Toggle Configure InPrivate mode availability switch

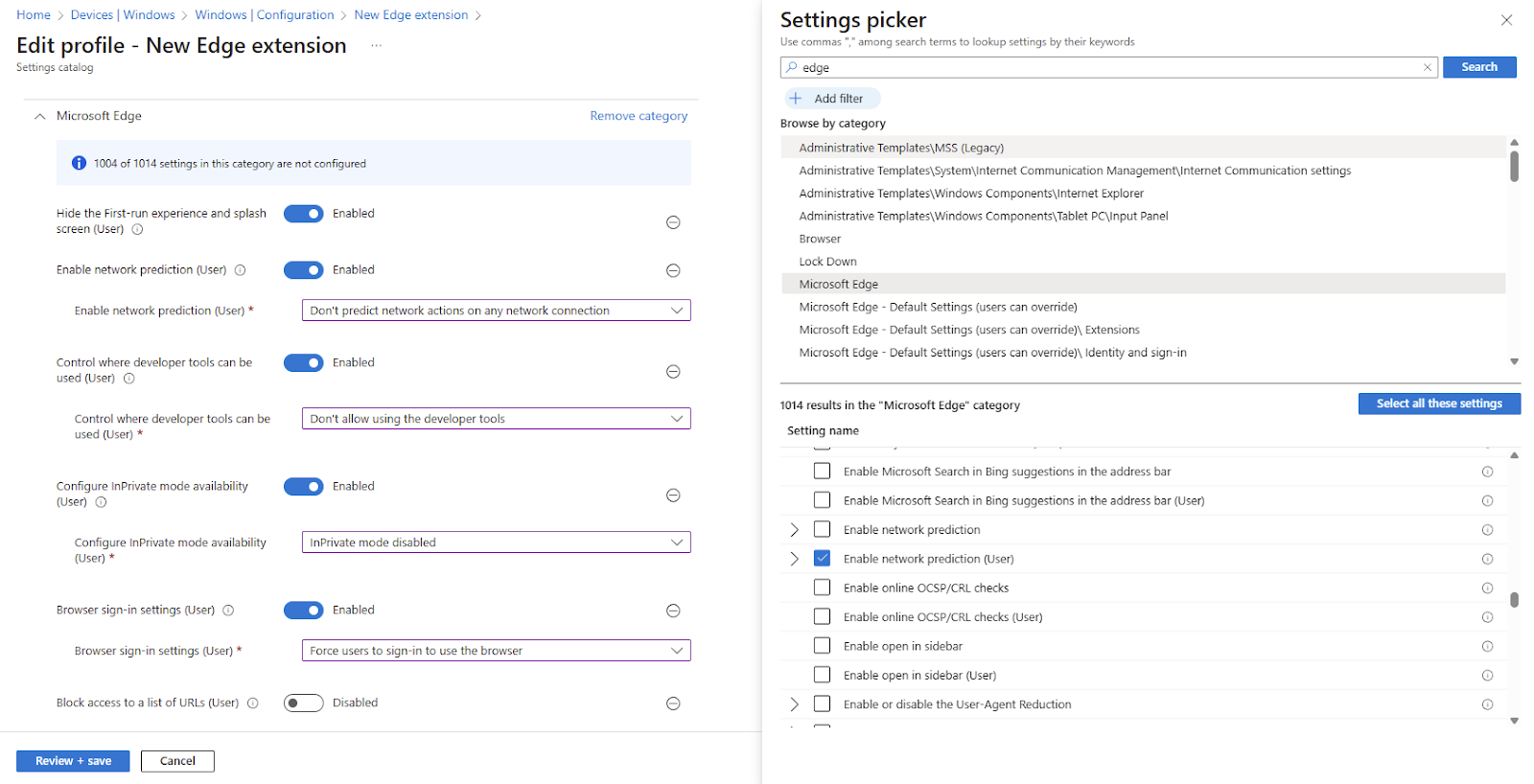point(304,487)
